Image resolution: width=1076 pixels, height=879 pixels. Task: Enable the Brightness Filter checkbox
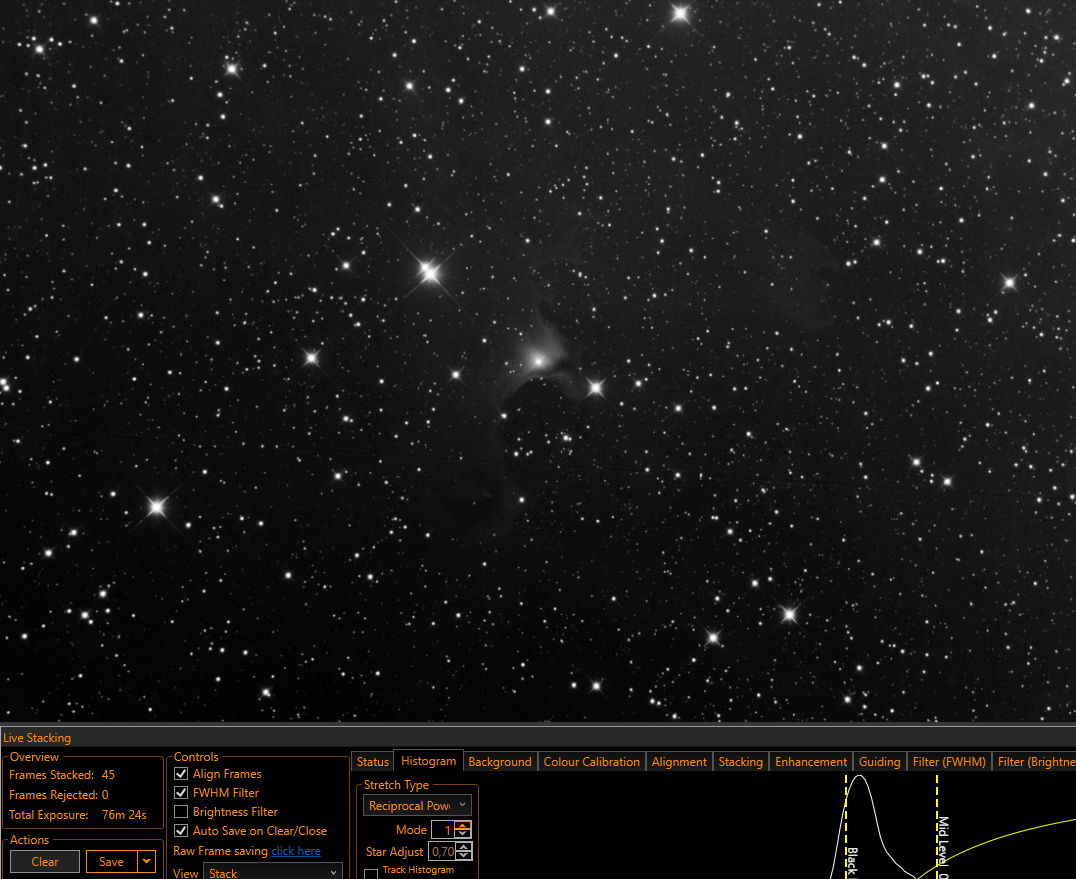coord(181,812)
